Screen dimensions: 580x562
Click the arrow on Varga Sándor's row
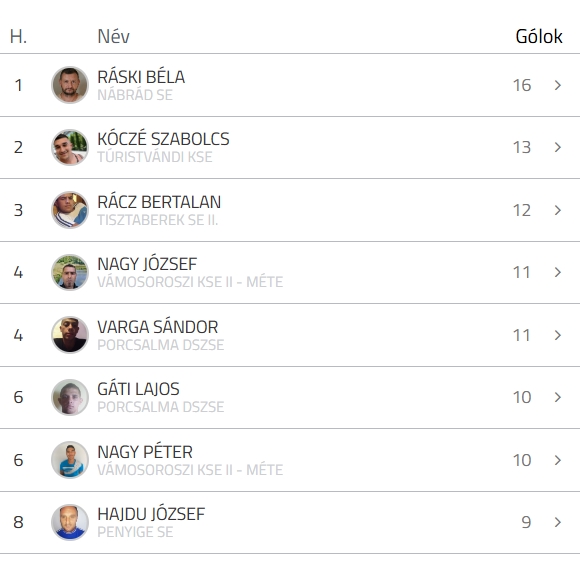point(558,335)
